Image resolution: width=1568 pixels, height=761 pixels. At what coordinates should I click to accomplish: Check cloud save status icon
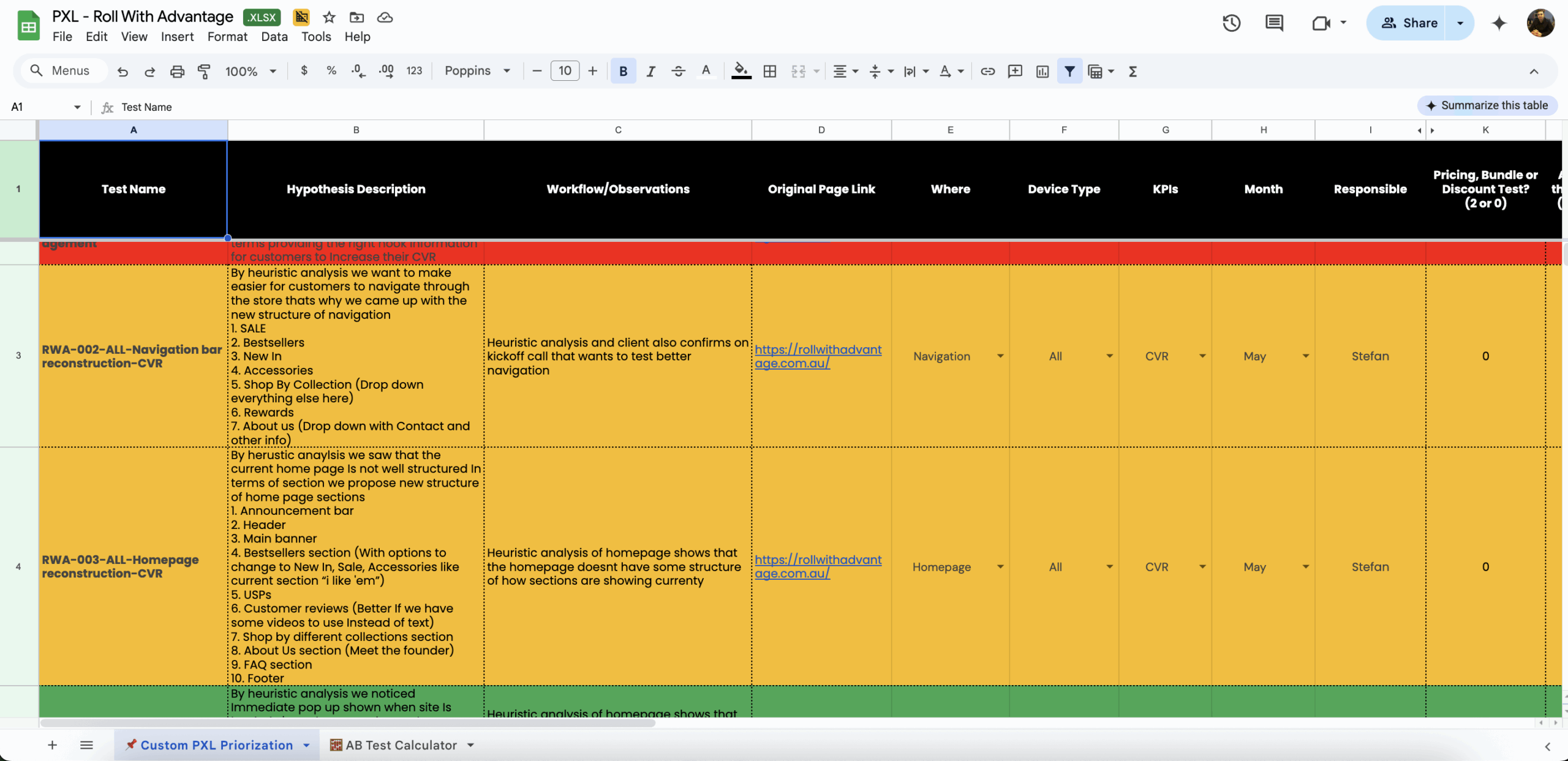pyautogui.click(x=385, y=17)
